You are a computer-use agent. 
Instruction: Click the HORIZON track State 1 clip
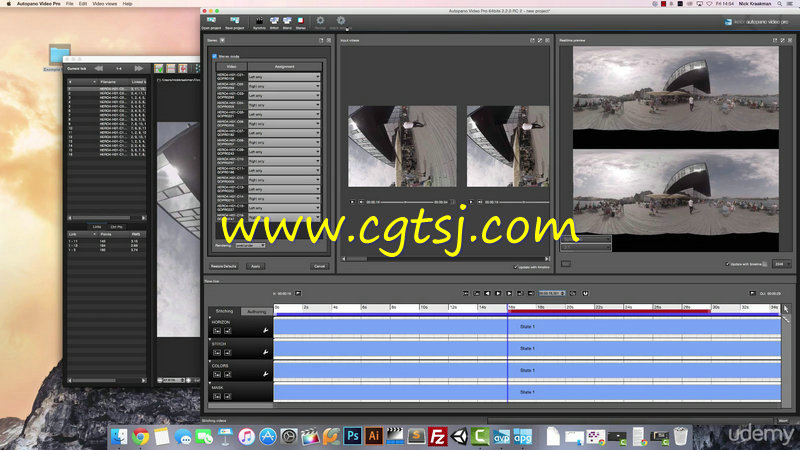527,327
